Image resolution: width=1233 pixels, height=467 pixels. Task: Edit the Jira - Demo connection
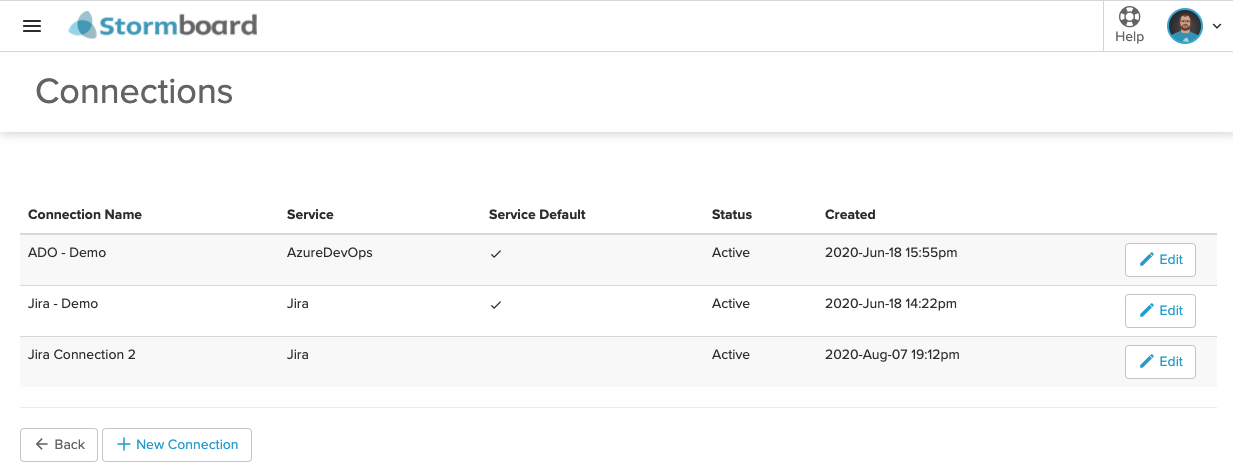[x=1160, y=311]
